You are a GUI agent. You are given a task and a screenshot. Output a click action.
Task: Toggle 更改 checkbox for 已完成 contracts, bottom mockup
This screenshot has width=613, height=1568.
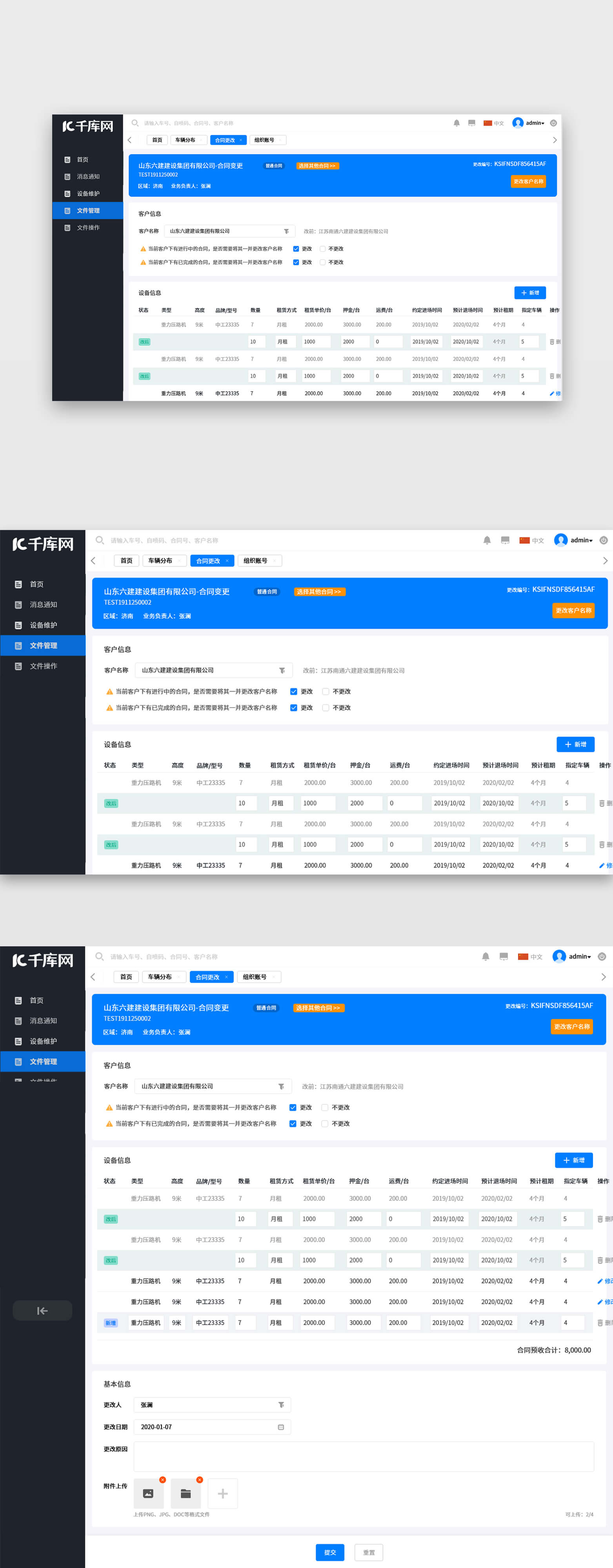[293, 1123]
